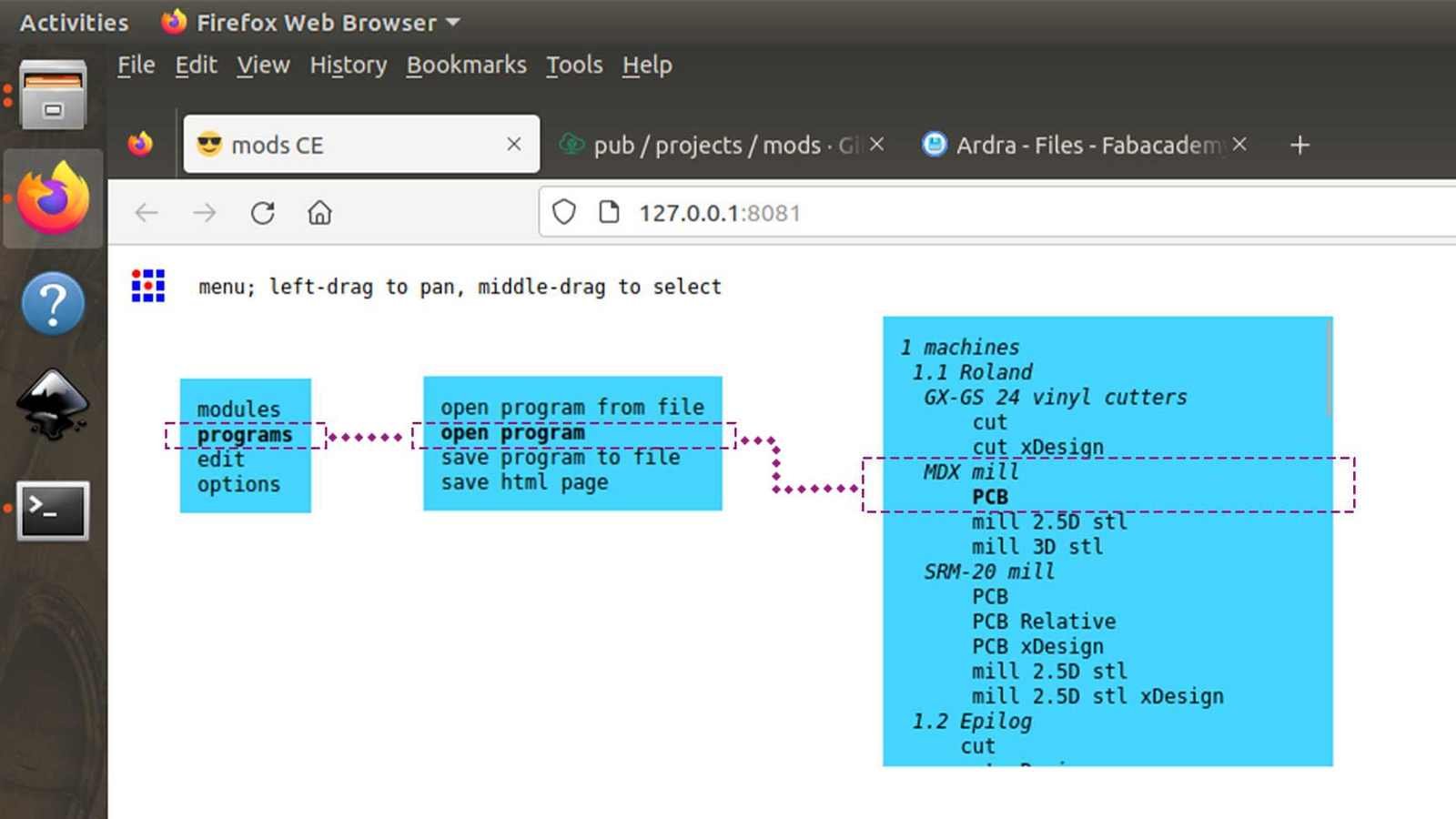
Task: Click the '1.2 Epilog' heading
Action: 972,722
